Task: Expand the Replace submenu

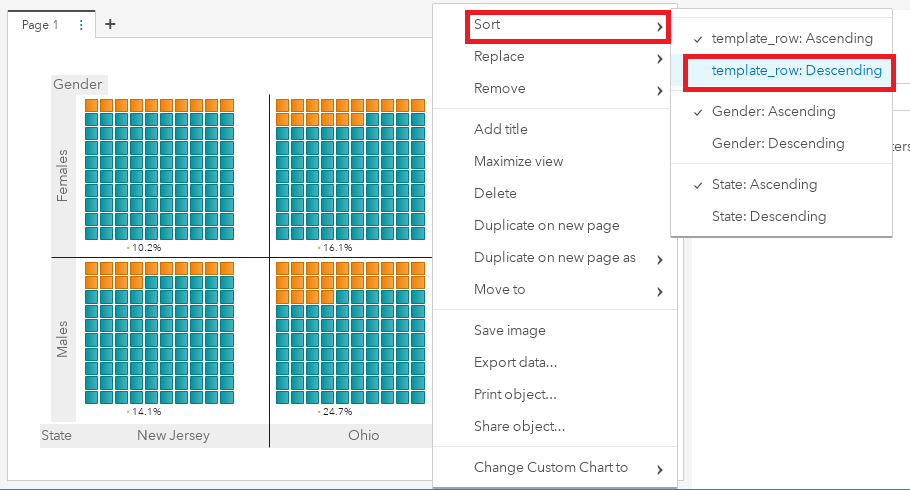Action: pos(566,57)
